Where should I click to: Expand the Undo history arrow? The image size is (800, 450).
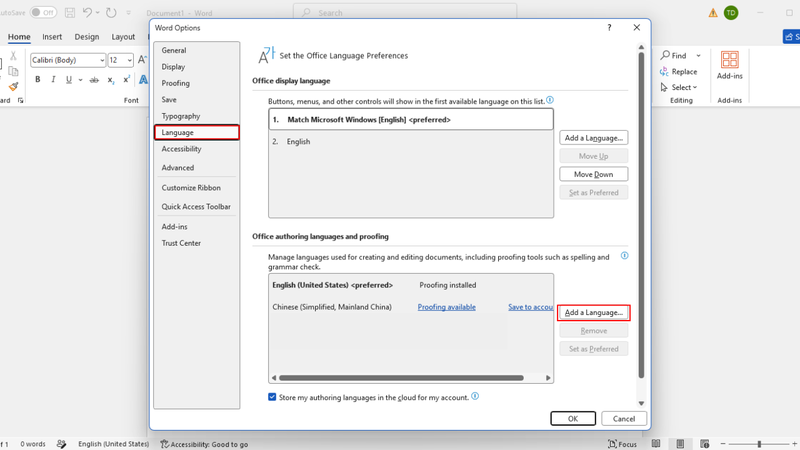[97, 13]
